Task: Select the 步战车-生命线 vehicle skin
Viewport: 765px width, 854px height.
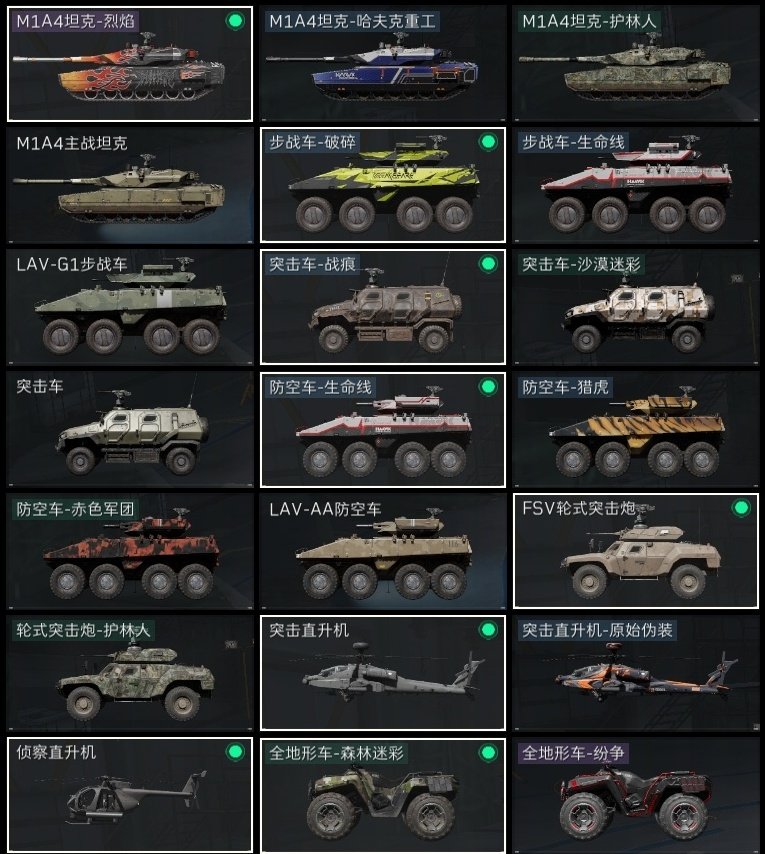Action: [x=635, y=185]
